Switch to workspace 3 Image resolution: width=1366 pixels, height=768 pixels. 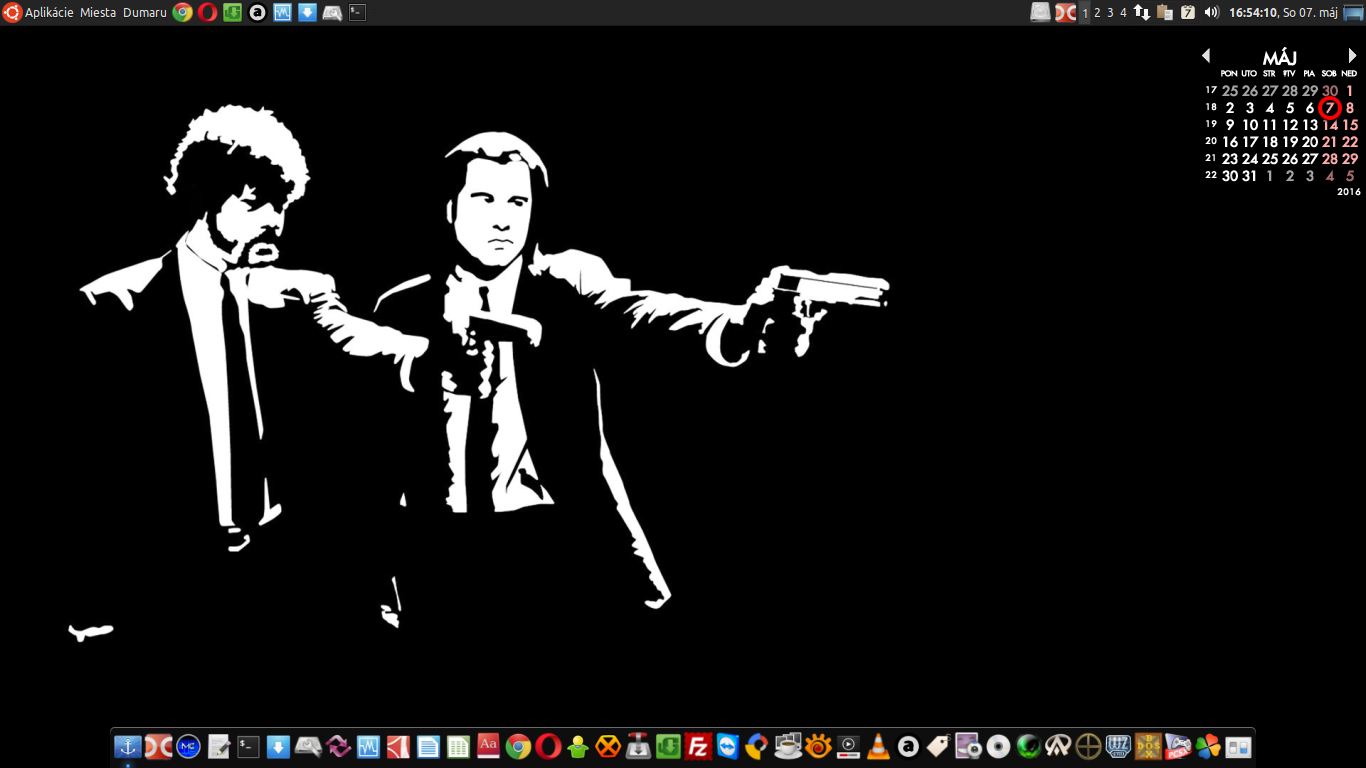(x=1110, y=13)
